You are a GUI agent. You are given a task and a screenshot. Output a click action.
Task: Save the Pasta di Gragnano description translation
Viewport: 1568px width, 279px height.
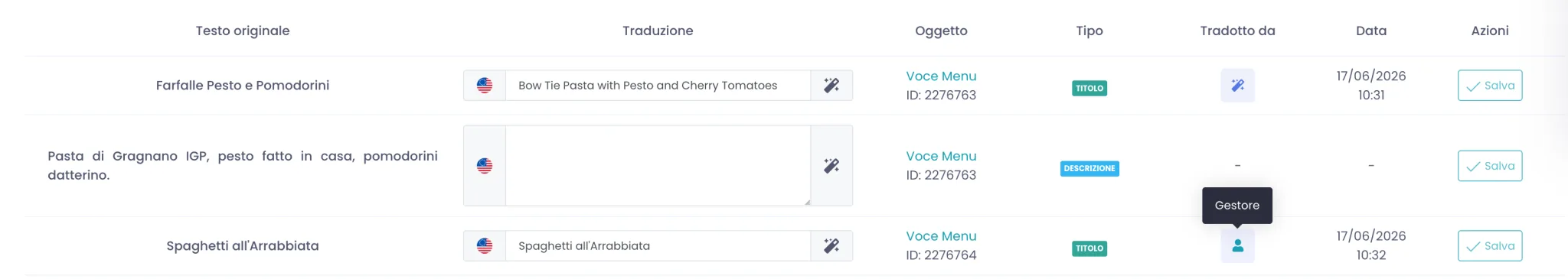(x=1490, y=166)
